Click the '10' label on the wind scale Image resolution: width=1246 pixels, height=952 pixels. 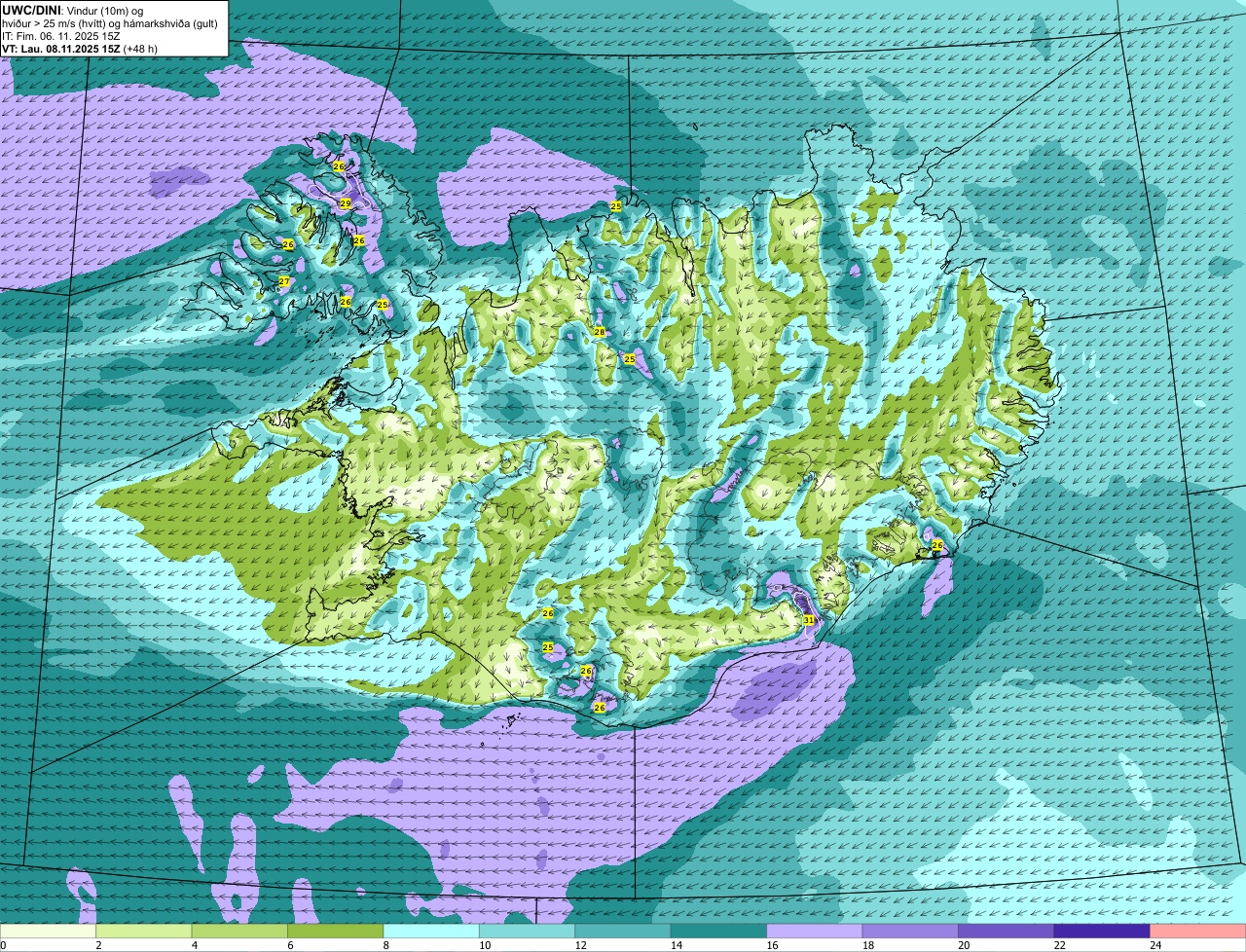[484, 945]
